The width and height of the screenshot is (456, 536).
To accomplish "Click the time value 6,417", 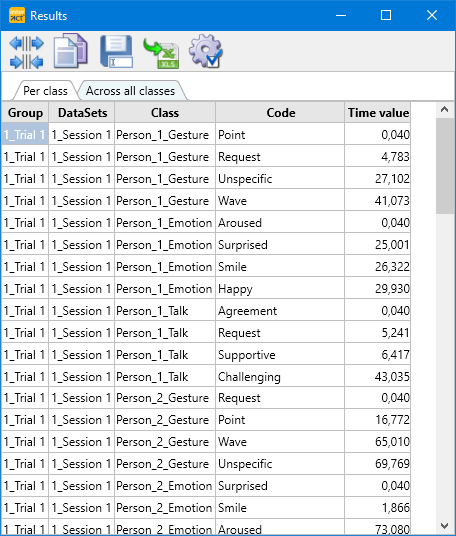I will [x=378, y=355].
